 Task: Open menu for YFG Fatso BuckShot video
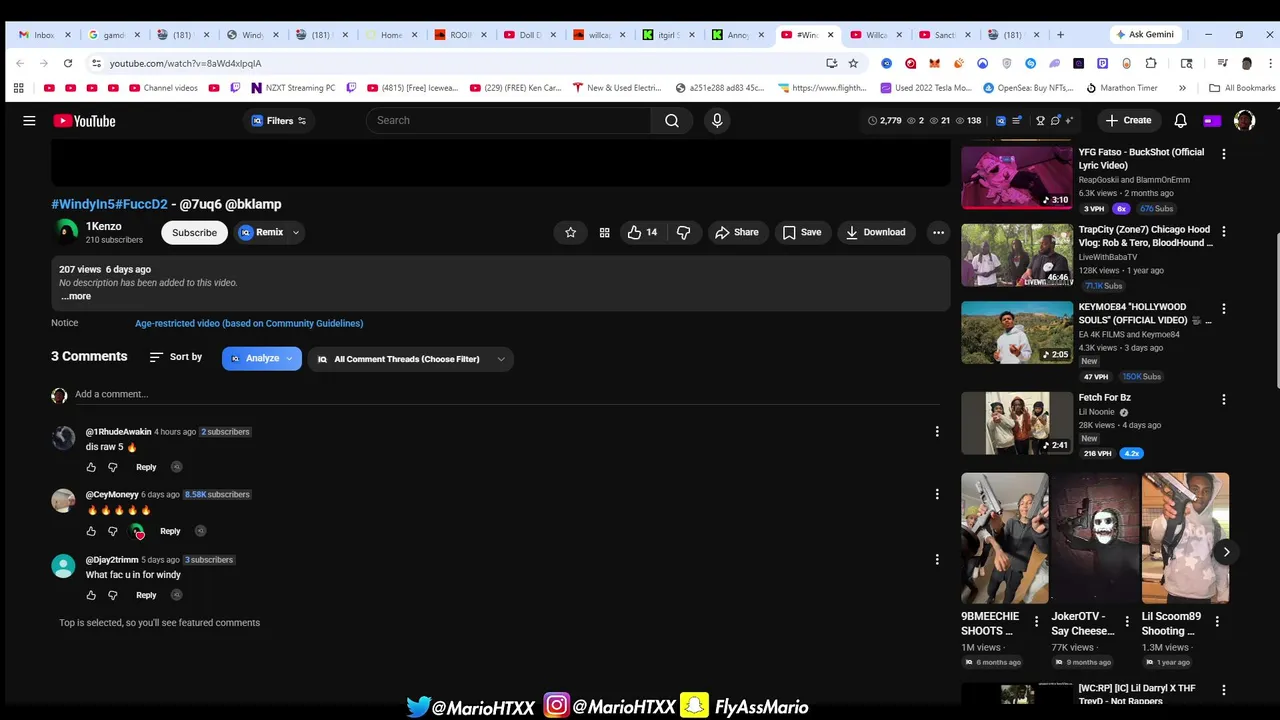pyautogui.click(x=1223, y=154)
